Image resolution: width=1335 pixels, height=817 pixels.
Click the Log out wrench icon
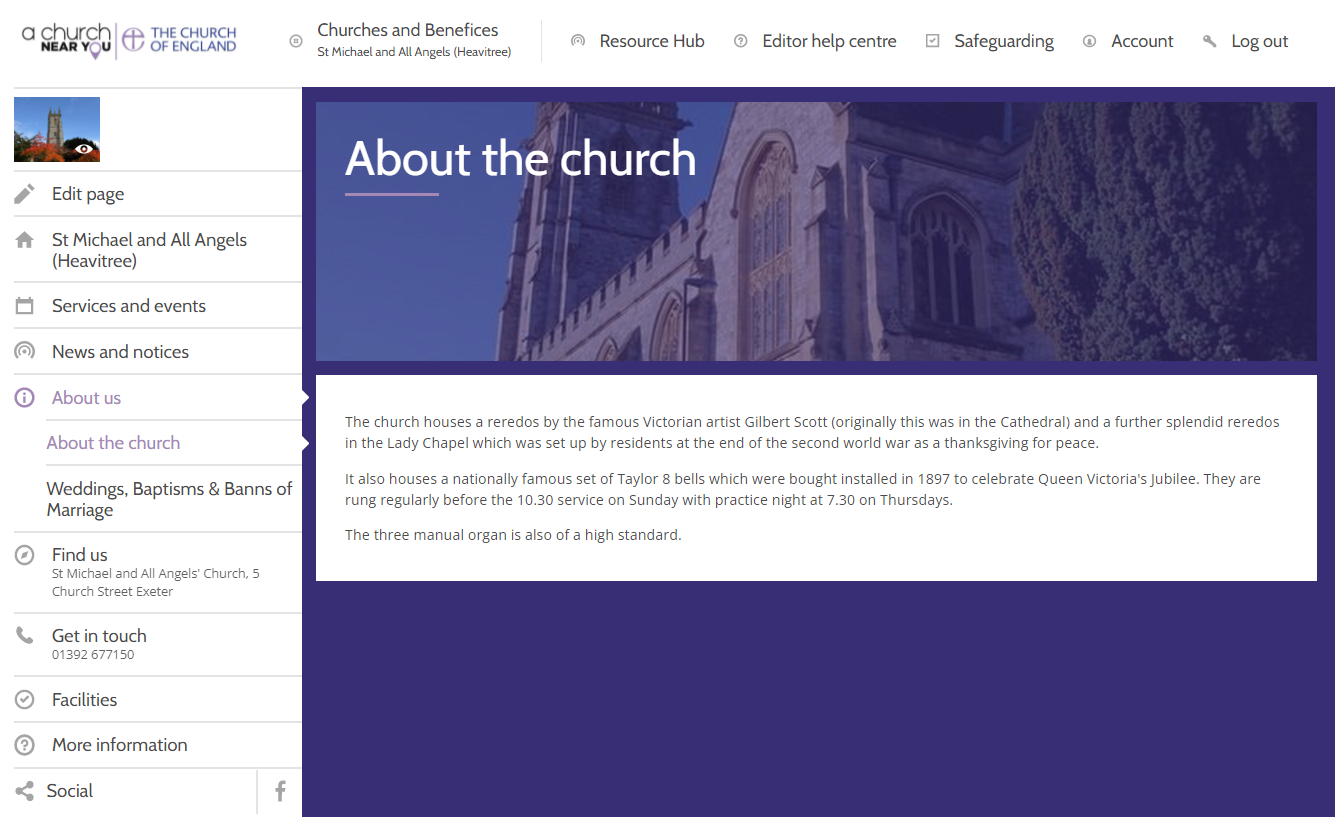click(x=1209, y=41)
